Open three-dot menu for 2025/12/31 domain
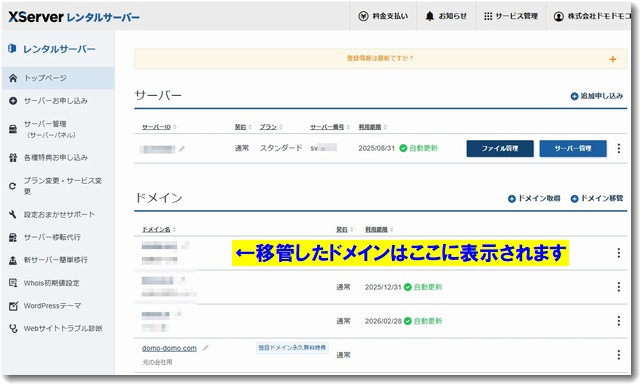640x384 pixels. point(619,287)
